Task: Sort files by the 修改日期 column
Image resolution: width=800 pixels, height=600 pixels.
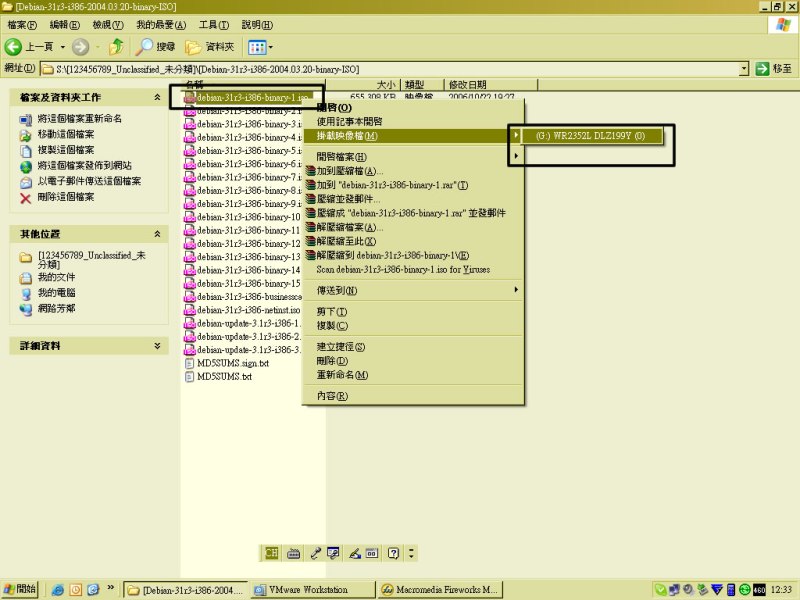Action: [x=491, y=85]
